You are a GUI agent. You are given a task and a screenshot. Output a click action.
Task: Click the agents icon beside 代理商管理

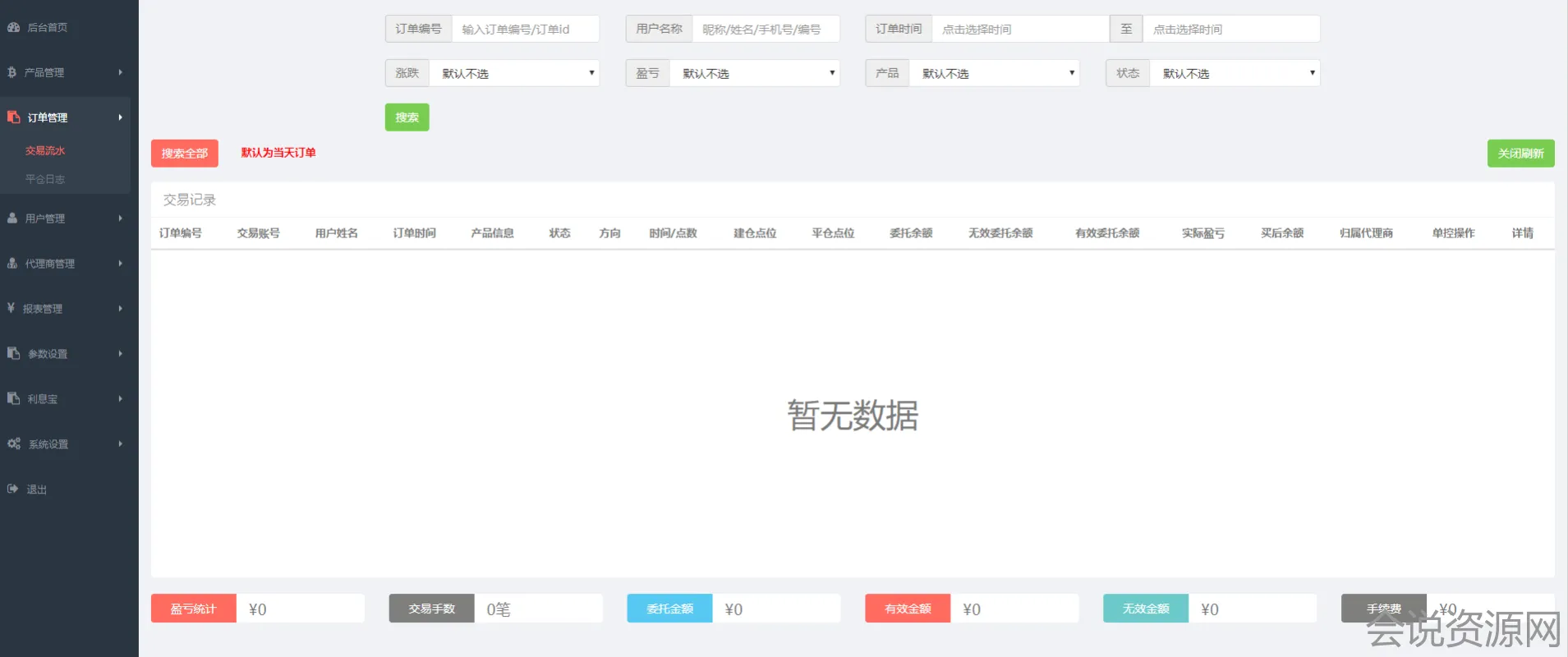pos(12,264)
